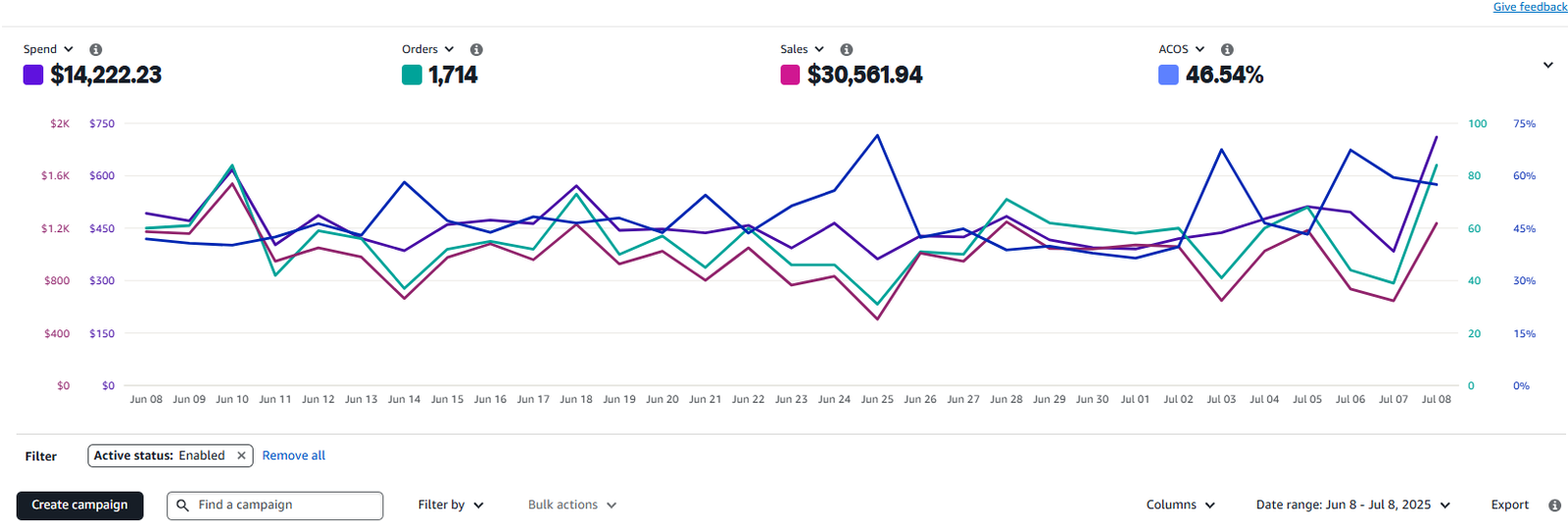This screenshot has height=532, width=1568.
Task: Open the Spend metric dropdown
Action: [49, 49]
